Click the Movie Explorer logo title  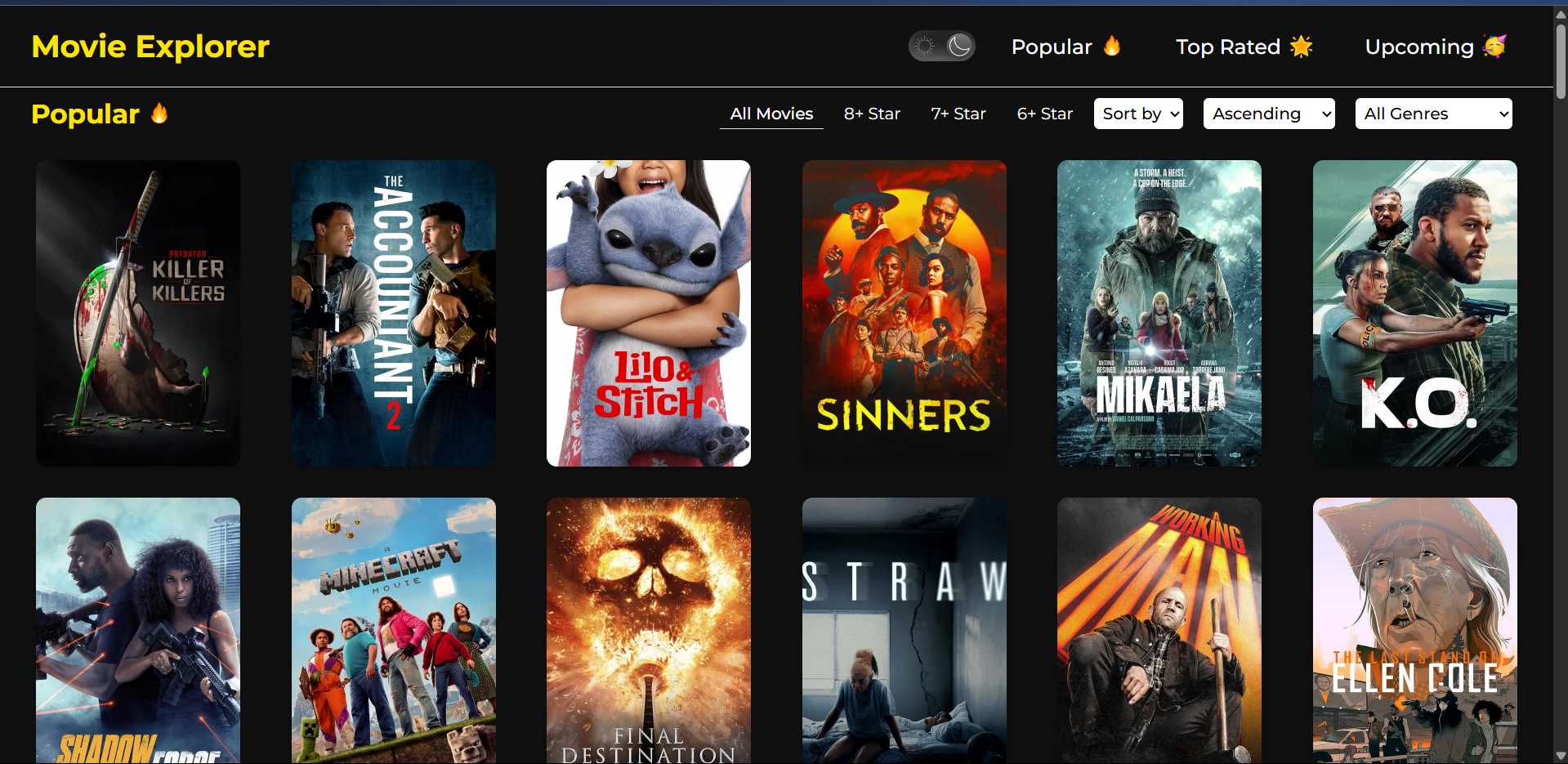[x=150, y=47]
